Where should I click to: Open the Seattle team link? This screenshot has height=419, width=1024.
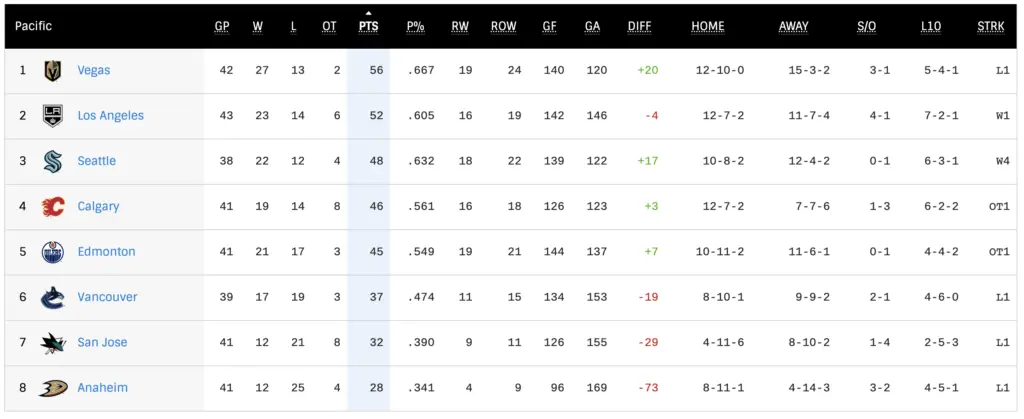coord(97,161)
